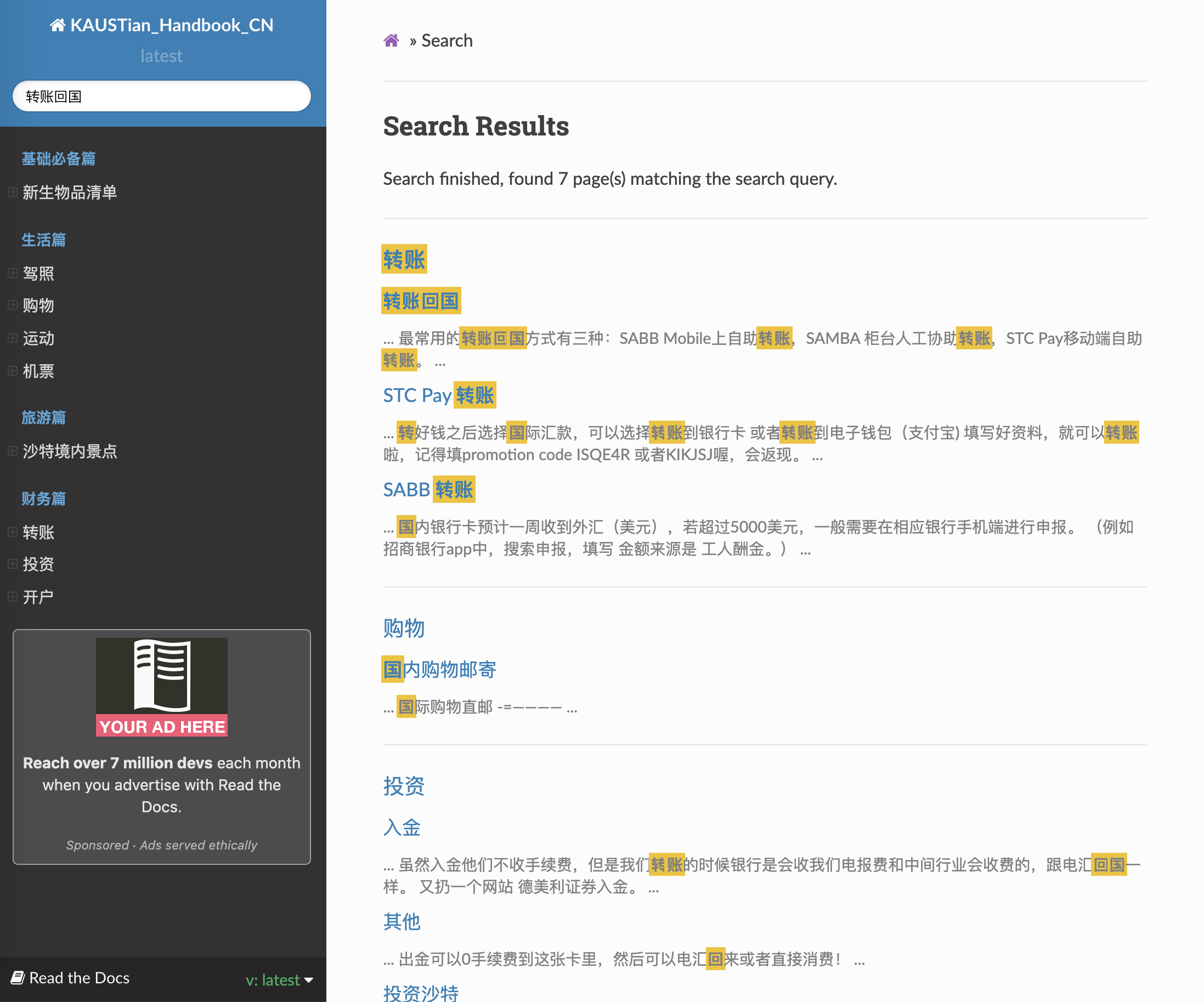
Task: Expand the 购物 sidebar plus icon
Action: 13,305
